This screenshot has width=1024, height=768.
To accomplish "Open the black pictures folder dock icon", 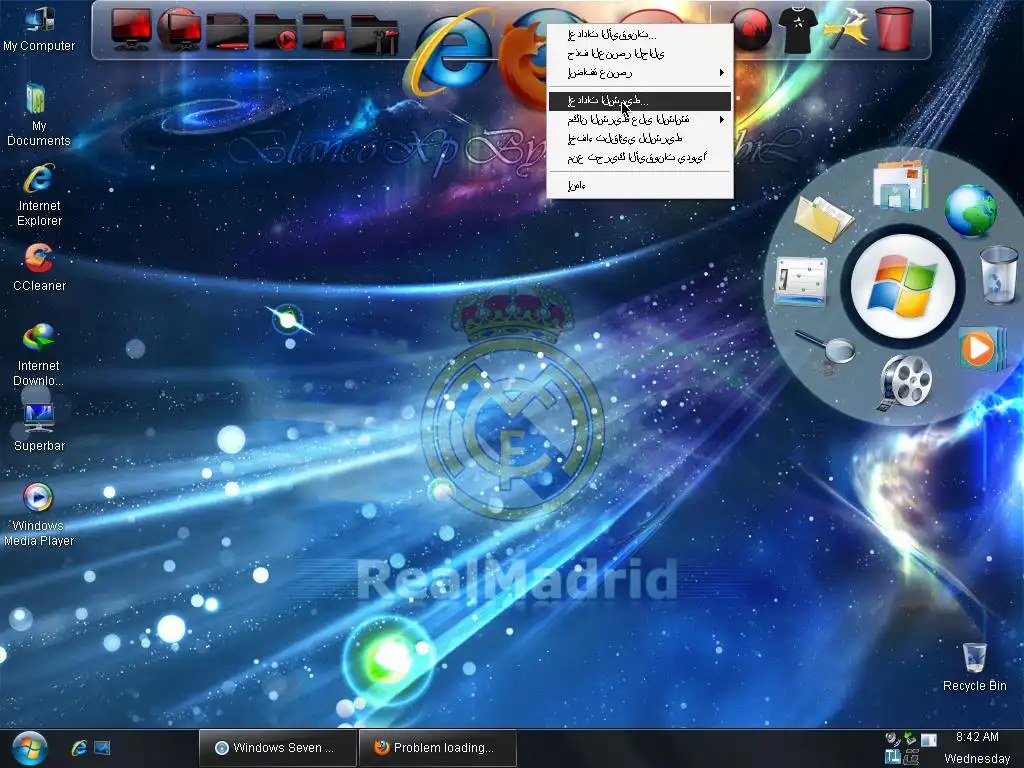I will click(x=323, y=31).
